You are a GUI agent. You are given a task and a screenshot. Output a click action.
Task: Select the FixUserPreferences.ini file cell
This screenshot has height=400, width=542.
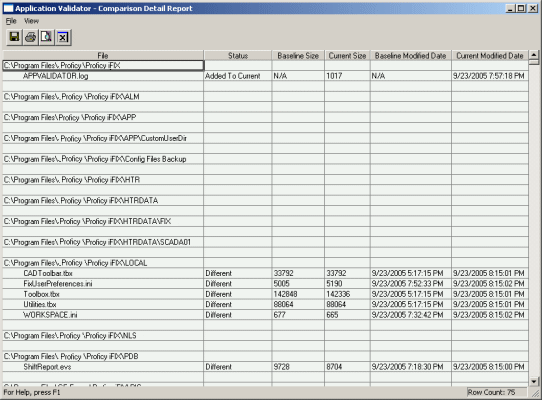pyautogui.click(x=103, y=283)
